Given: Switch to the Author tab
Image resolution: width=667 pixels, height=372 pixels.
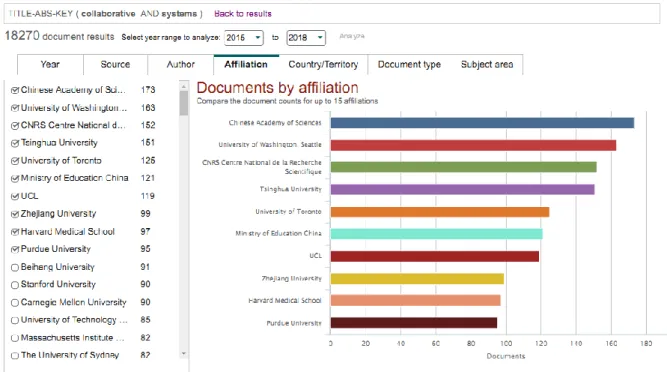Looking at the screenshot, I should (180, 65).
